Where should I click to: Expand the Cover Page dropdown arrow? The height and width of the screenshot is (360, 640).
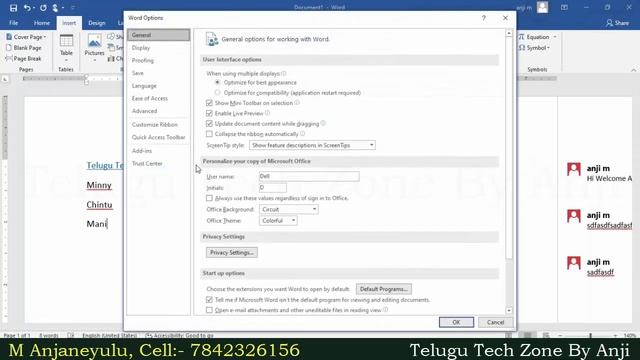pos(44,37)
